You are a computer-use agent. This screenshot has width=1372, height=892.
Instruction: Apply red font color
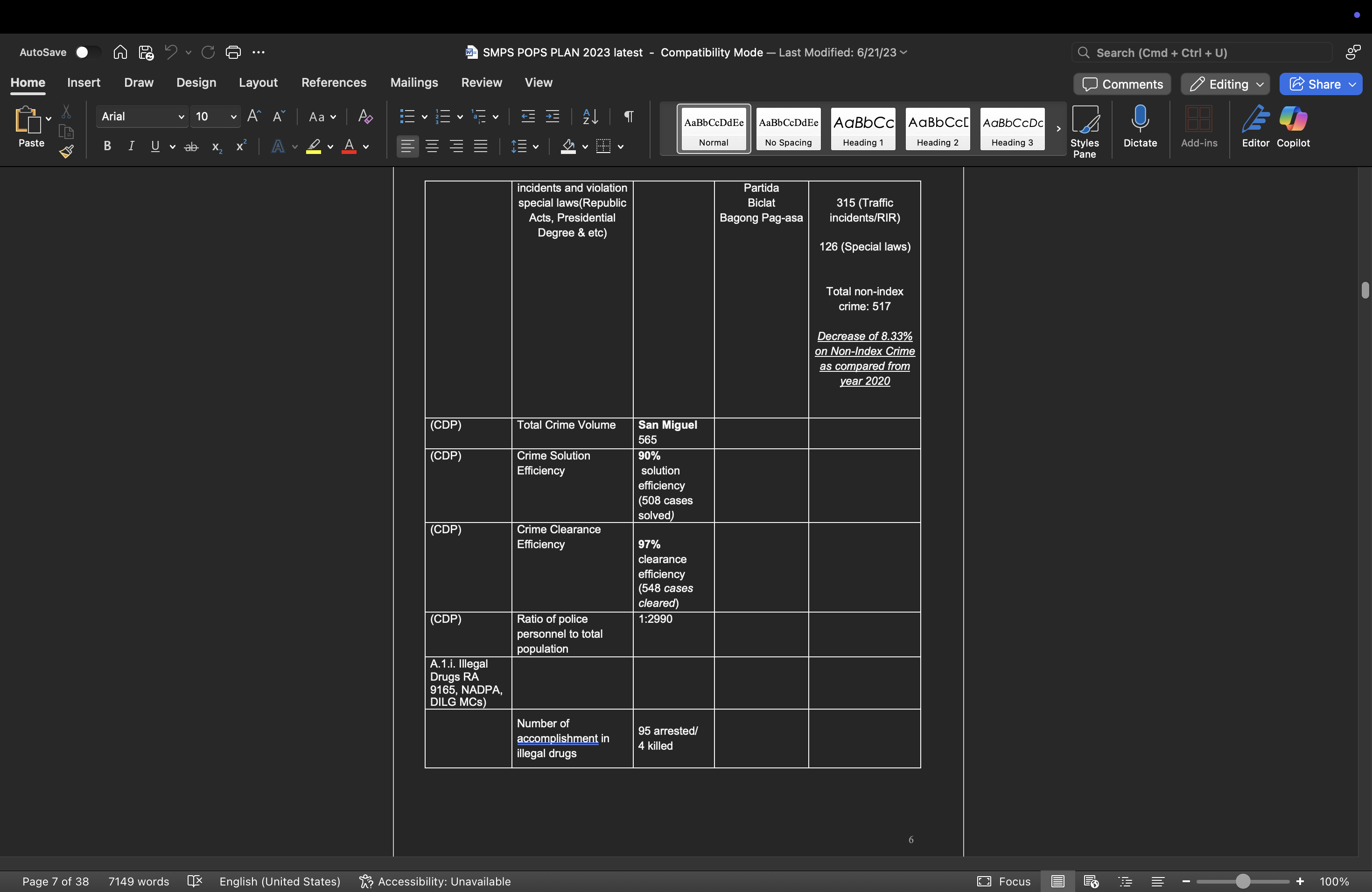pyautogui.click(x=349, y=146)
